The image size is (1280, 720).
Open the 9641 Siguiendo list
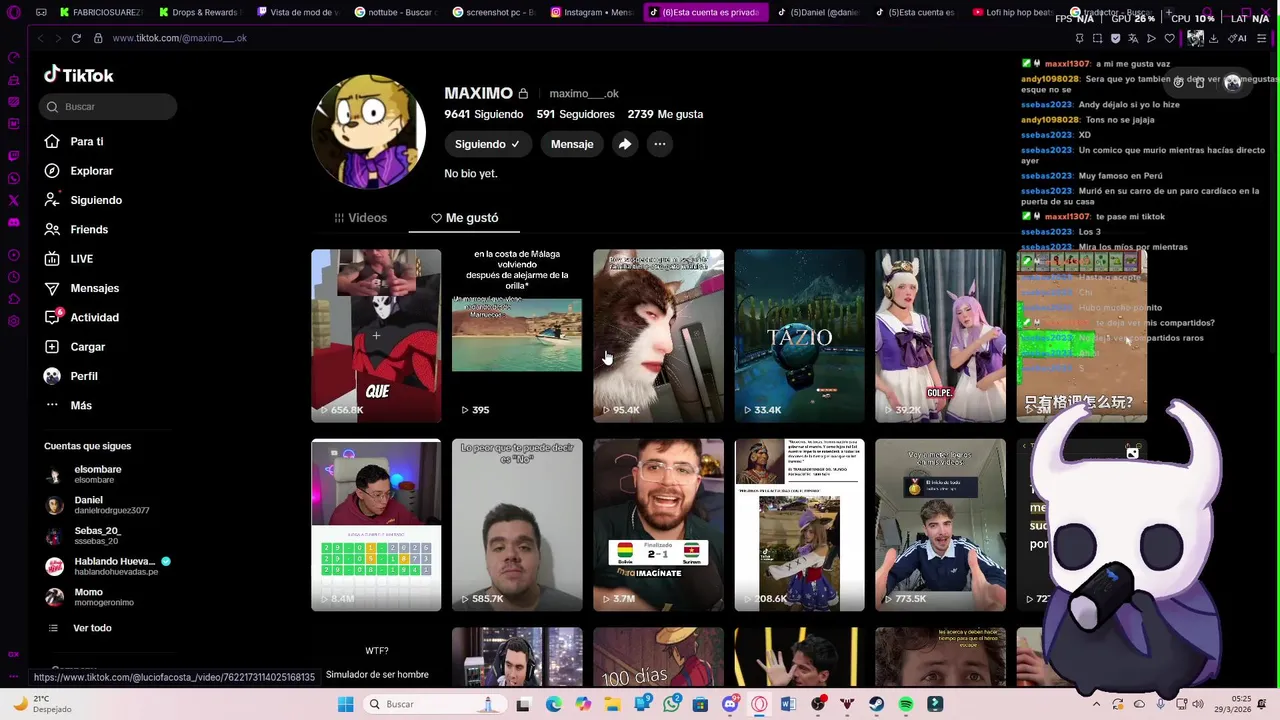point(484,114)
